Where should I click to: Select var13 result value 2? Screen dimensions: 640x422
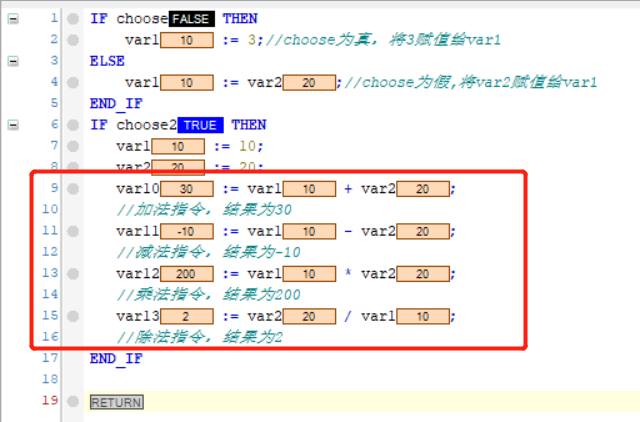coord(187,316)
